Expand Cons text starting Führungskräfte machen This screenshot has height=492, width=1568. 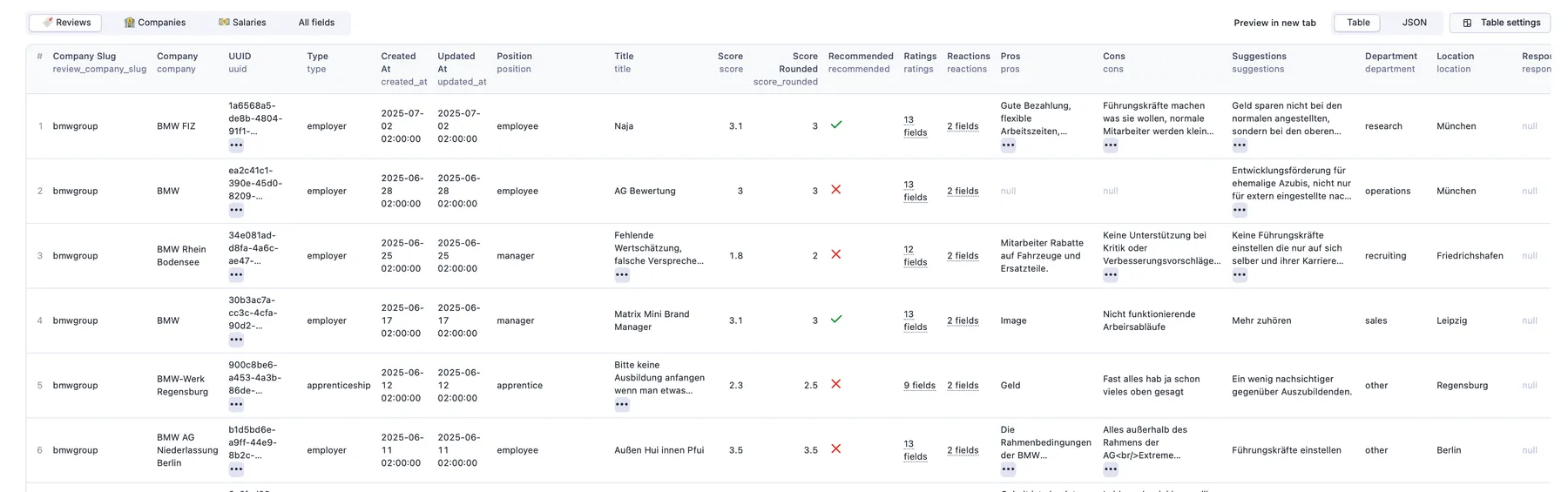1111,145
